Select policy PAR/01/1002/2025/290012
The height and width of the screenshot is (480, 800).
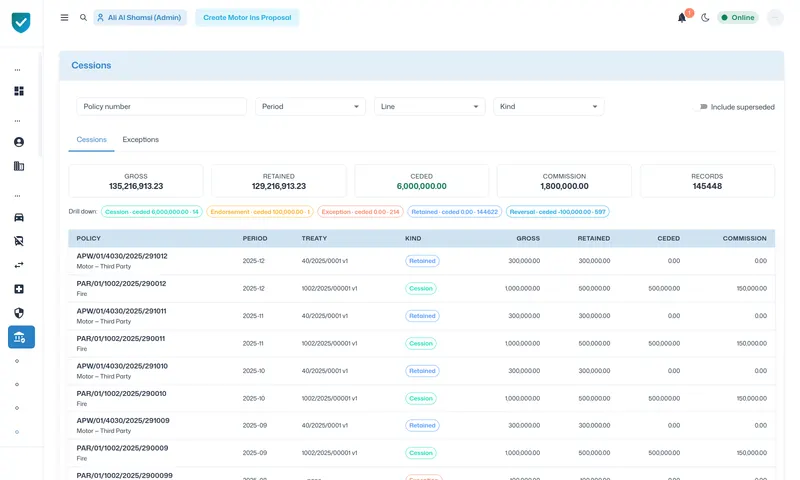[x=121, y=284]
